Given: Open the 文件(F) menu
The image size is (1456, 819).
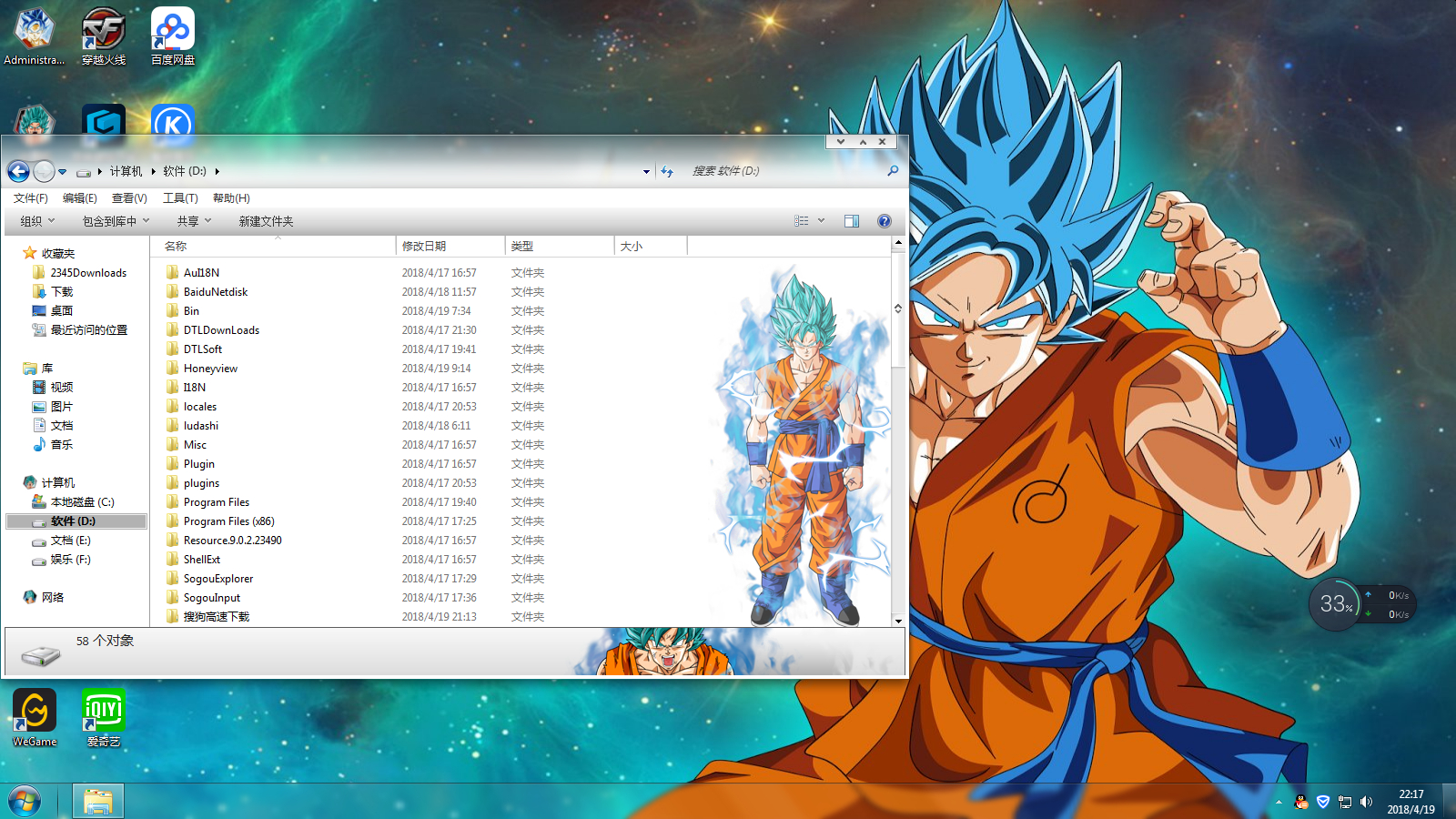Looking at the screenshot, I should (x=30, y=198).
